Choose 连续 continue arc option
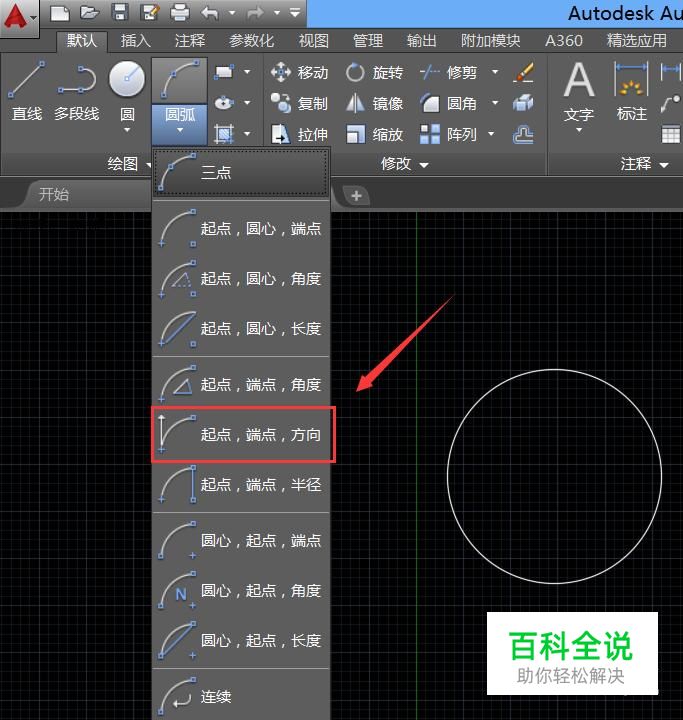 [241, 697]
